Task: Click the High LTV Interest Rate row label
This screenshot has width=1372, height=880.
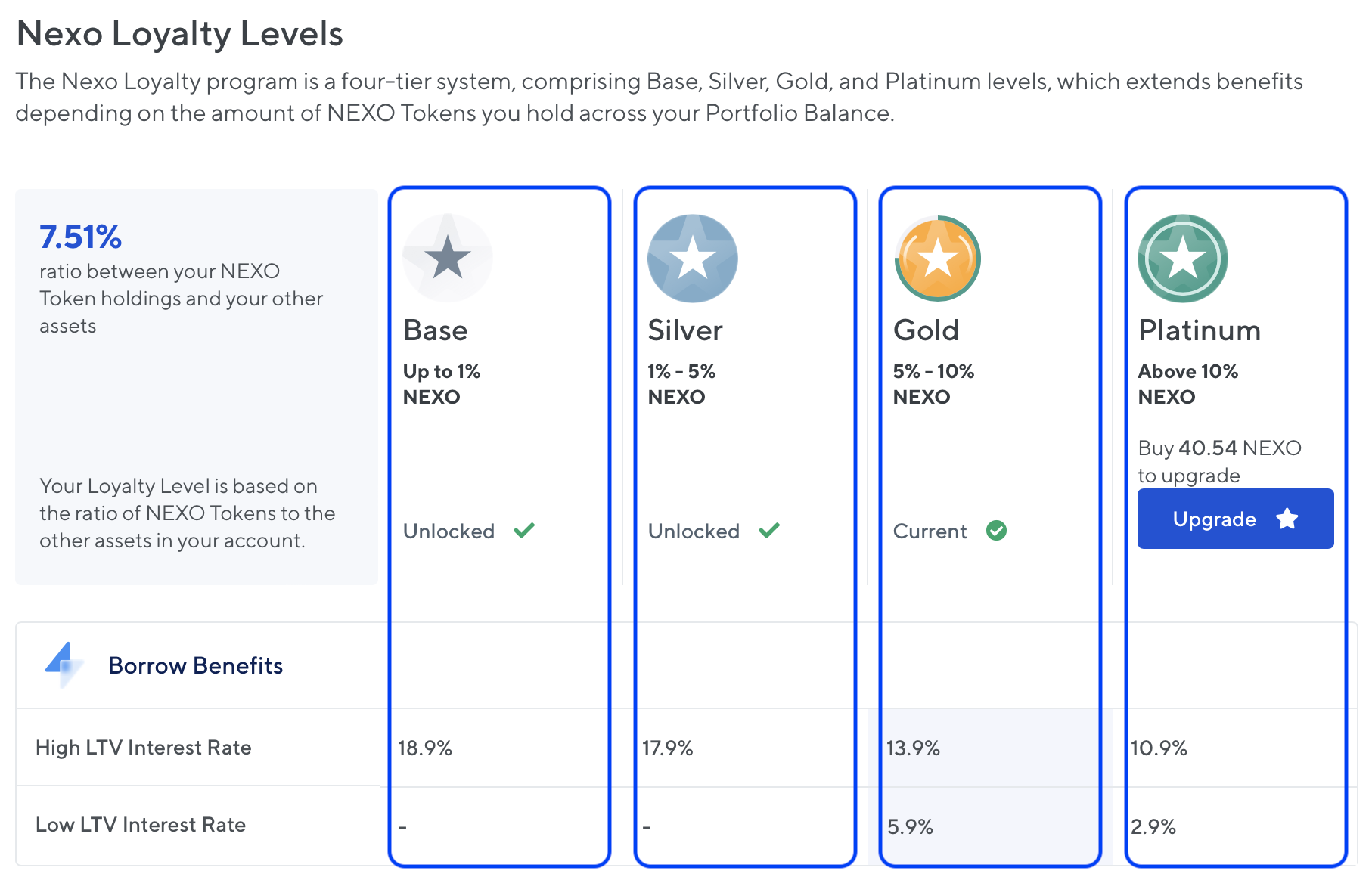Action: coord(142,748)
